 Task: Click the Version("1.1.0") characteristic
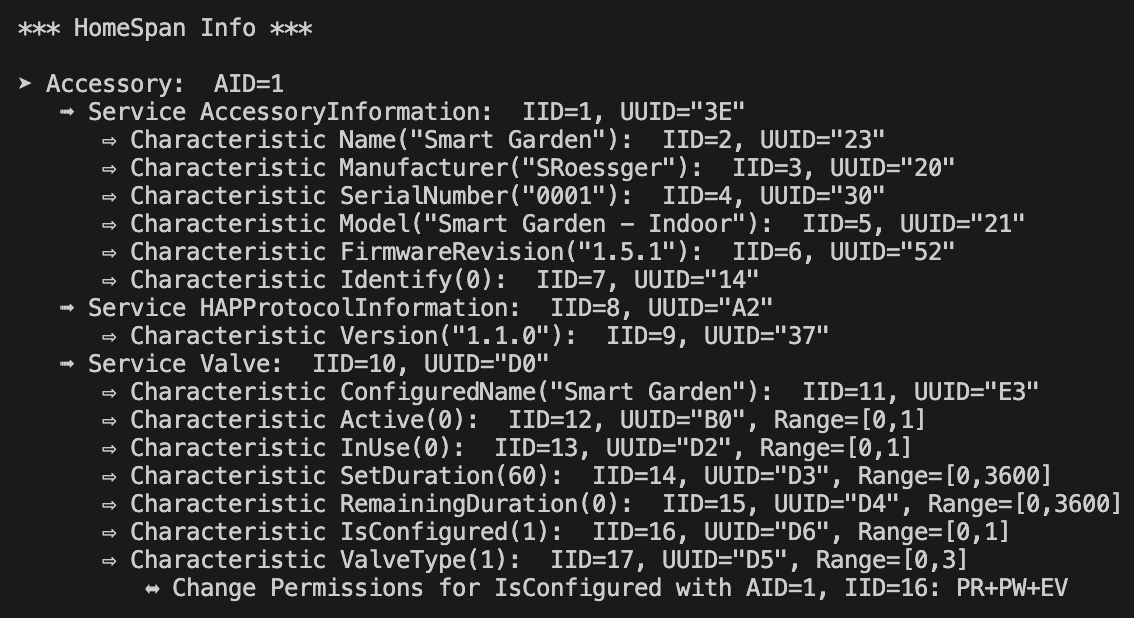[x=458, y=336]
